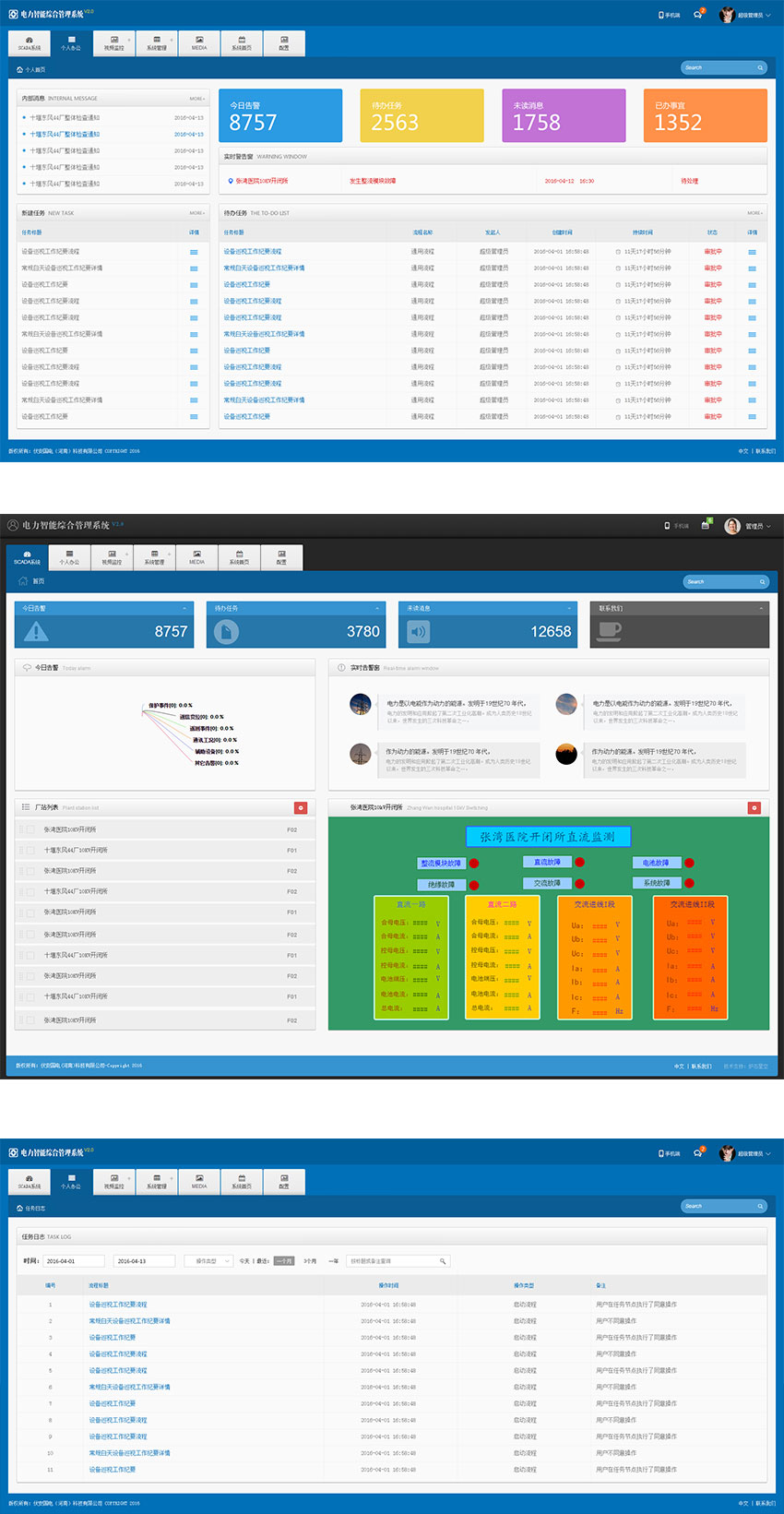Click the location pin icon in 实时警告窗
Viewport: 784px width, 1514px height.
coord(230,181)
